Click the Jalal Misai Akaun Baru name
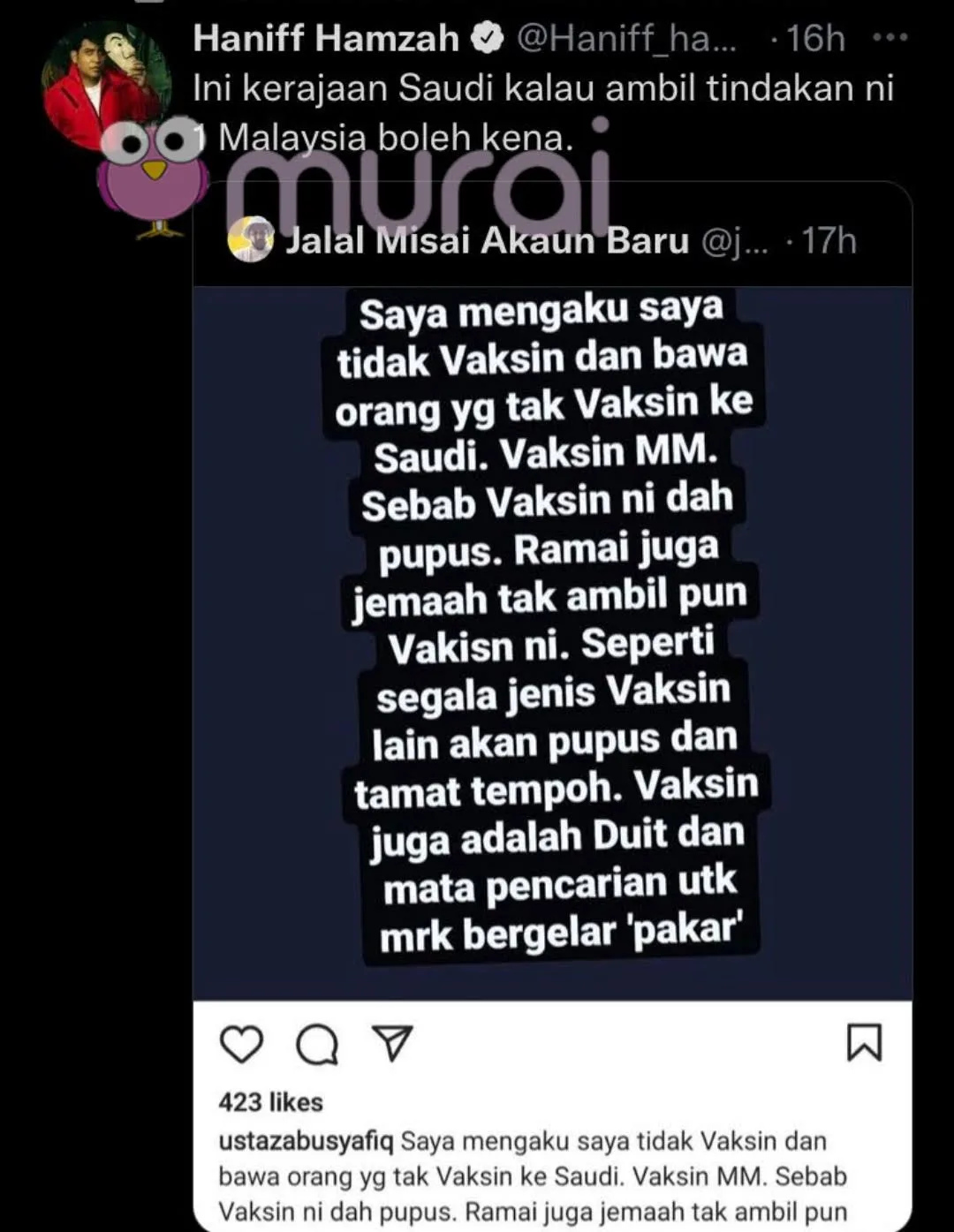954x1232 pixels. pyautogui.click(x=486, y=240)
